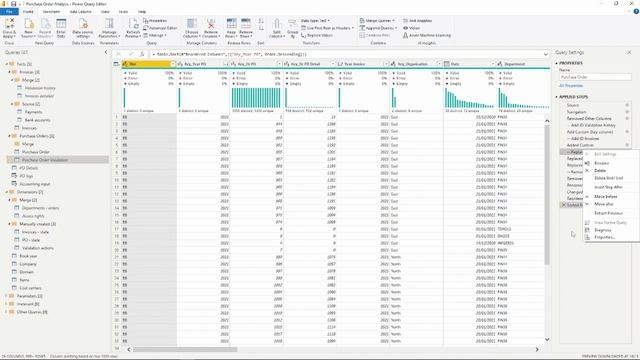Click the Remove Rows icon
The width and height of the screenshot is (640, 360).
pyautogui.click(x=246, y=24)
